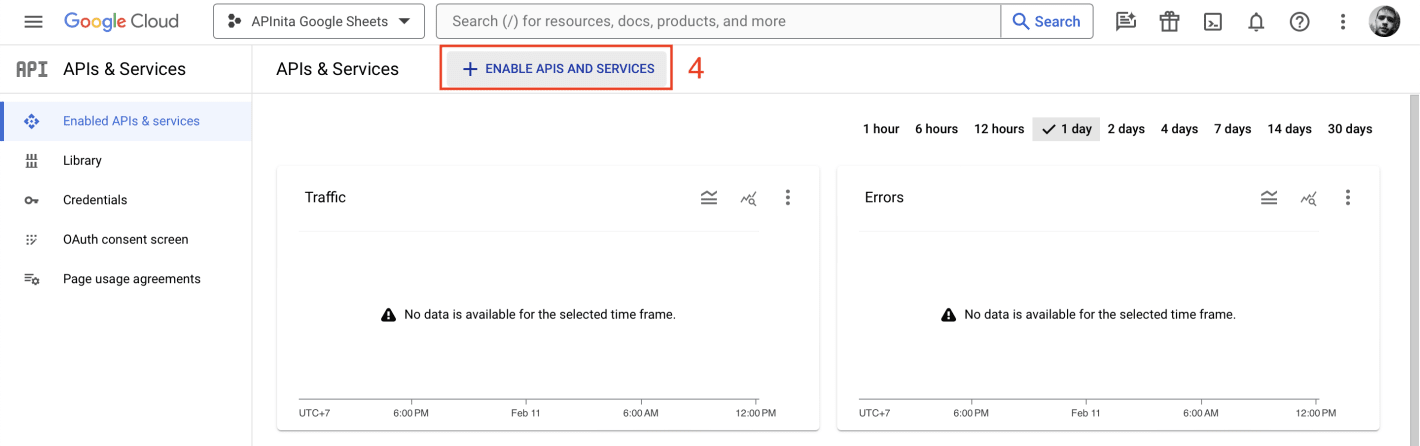
Task: Select the 1 hour time range
Action: [880, 129]
